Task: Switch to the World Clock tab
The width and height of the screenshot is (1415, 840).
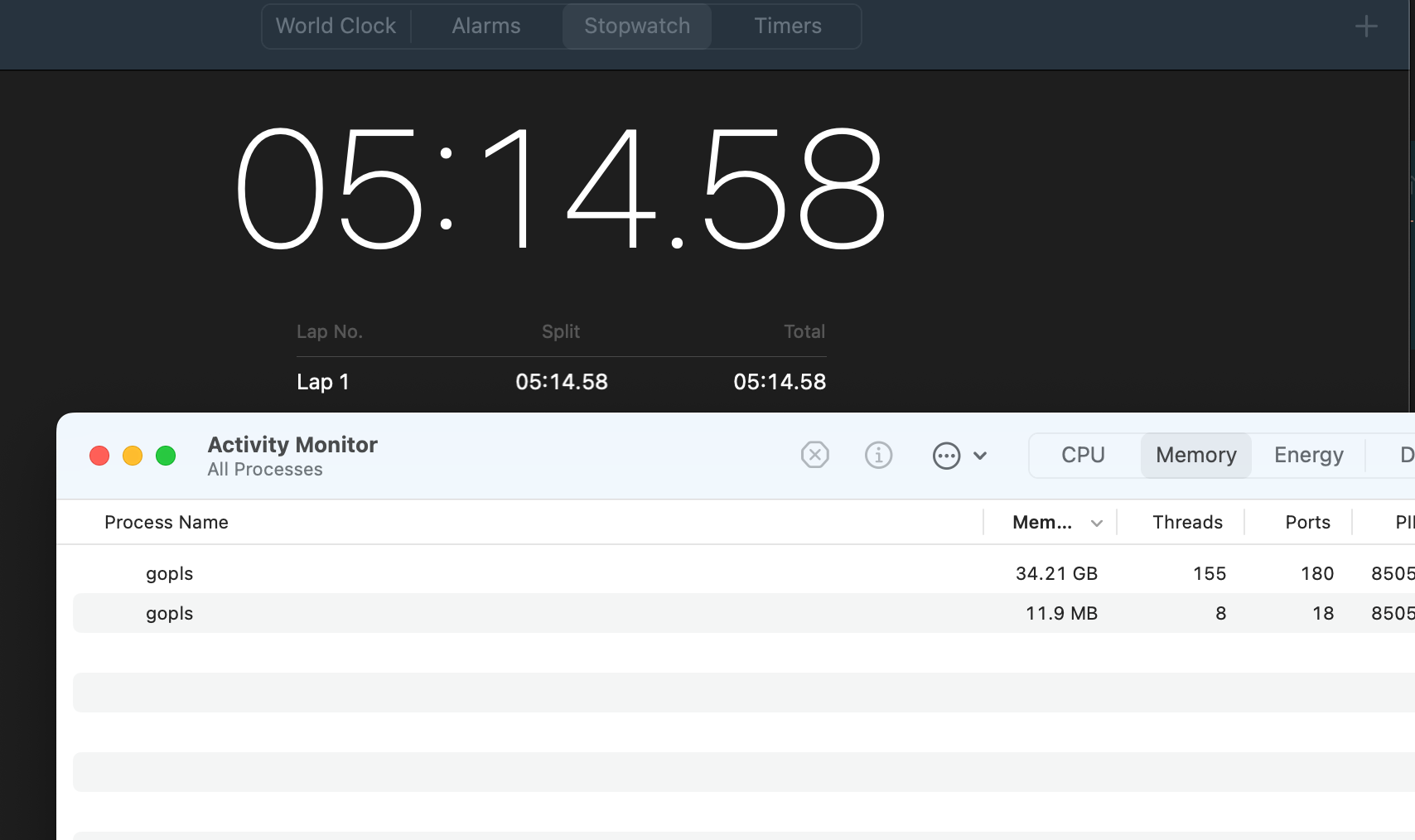Action: click(336, 27)
